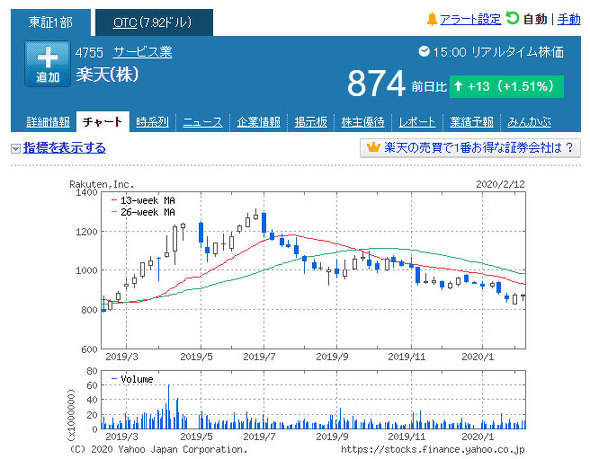Viewport: 590px width, 459px height.
Task: Switch to 手動 update mode
Action: coord(569,19)
